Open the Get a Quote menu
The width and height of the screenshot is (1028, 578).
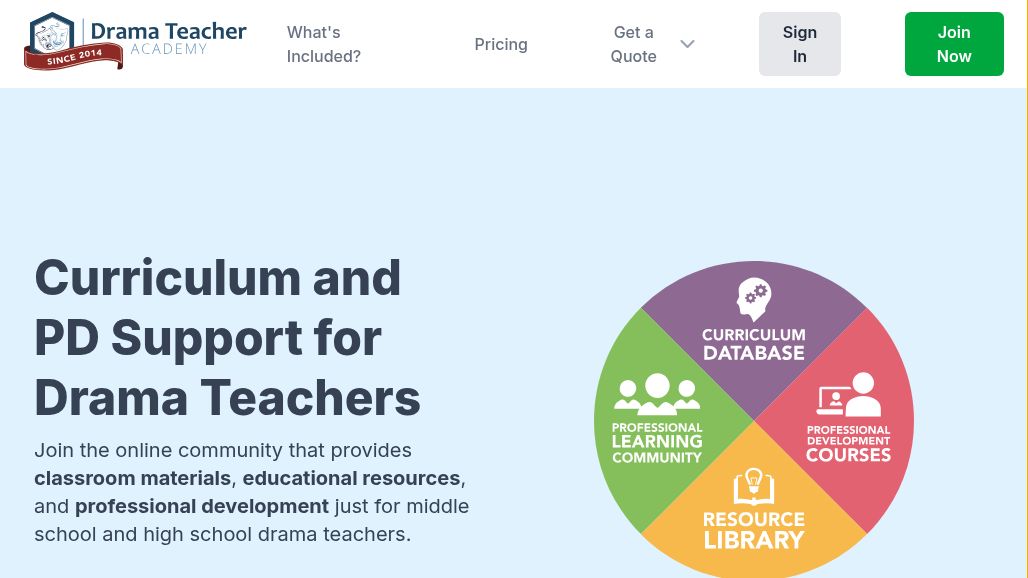click(634, 44)
